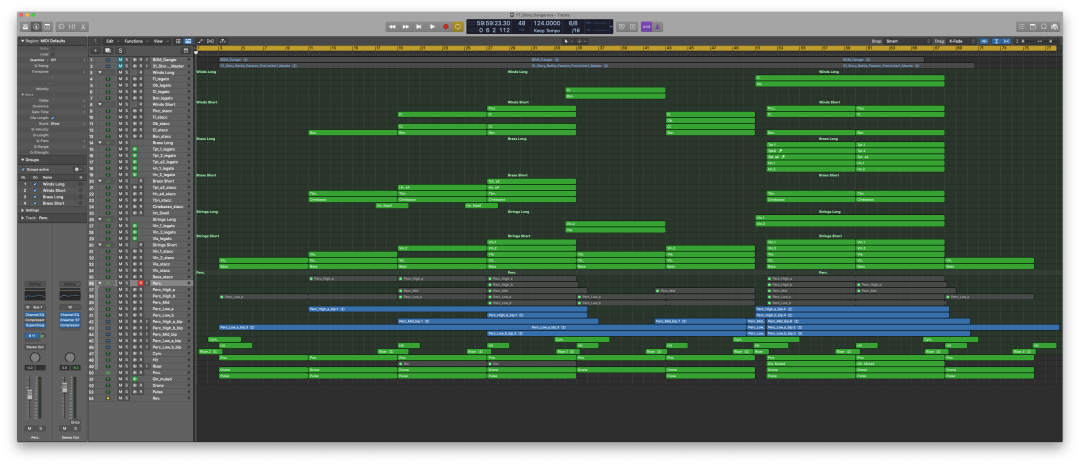1080x465 pixels.
Task: Open the Drag X-Fade dropdown
Action: pos(960,41)
